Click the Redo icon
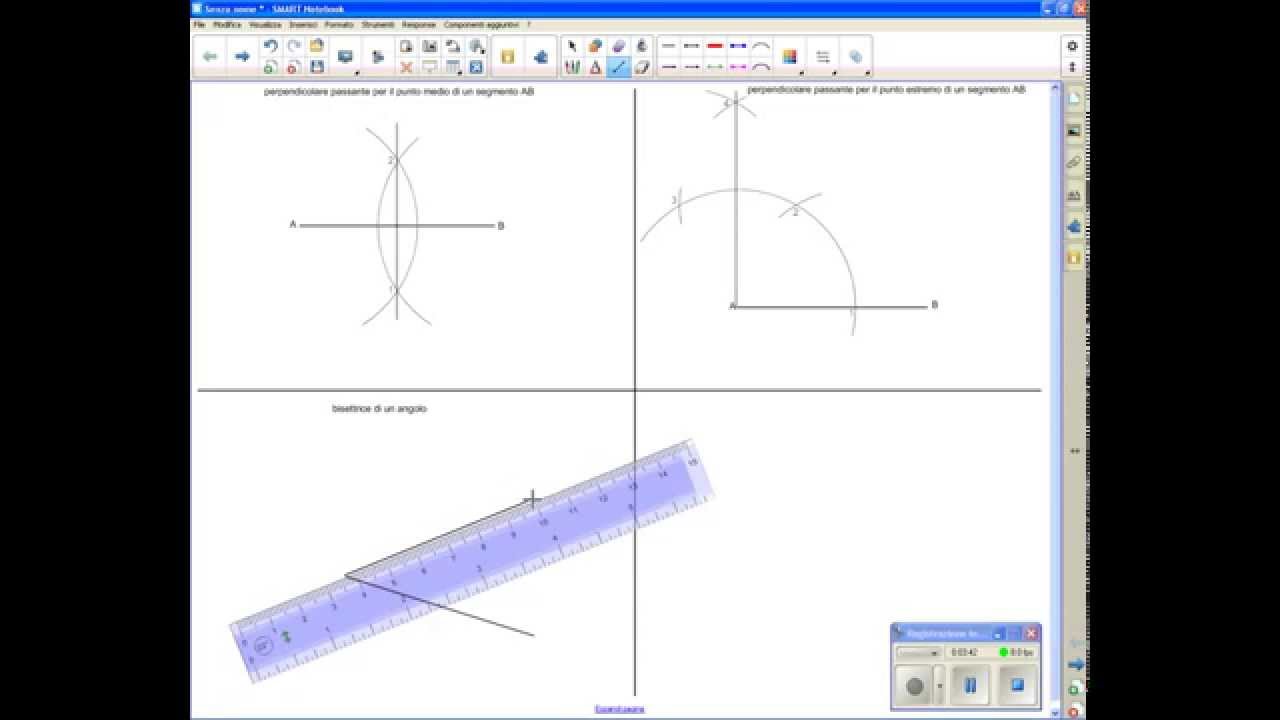The height and width of the screenshot is (720, 1280). [294, 46]
